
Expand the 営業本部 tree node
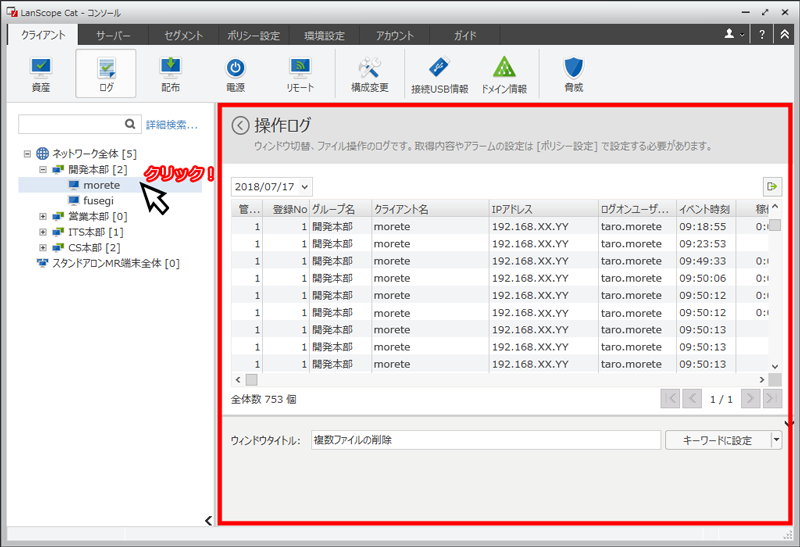pos(43,216)
